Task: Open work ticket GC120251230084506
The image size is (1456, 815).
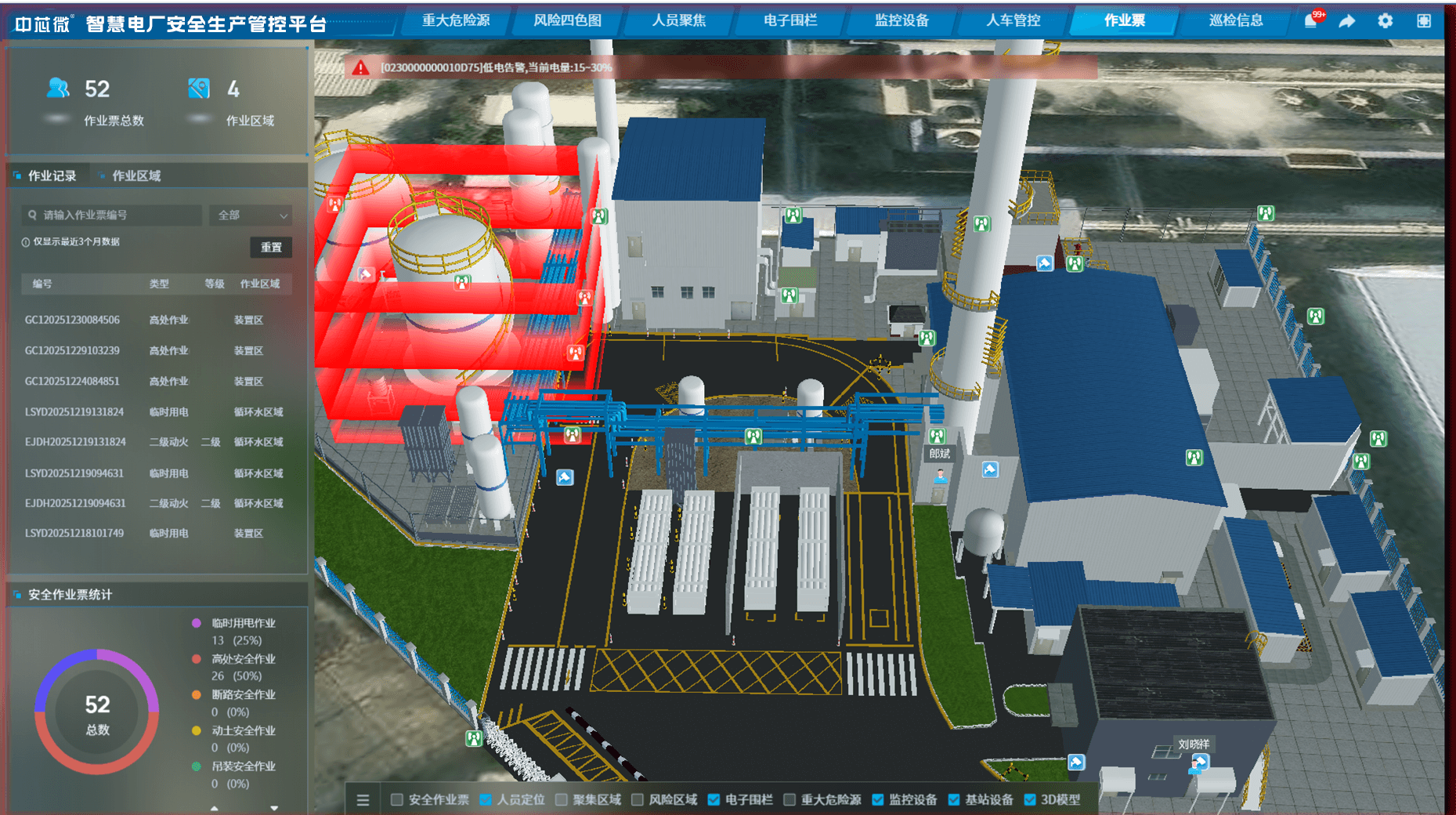Action: (x=72, y=320)
